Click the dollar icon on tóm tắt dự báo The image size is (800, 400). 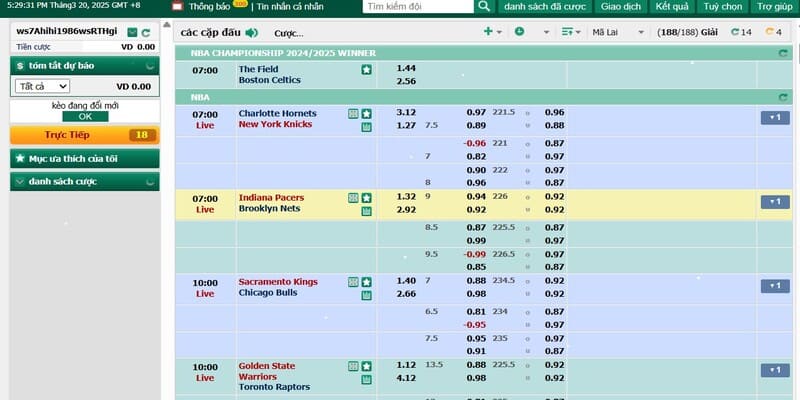click(x=20, y=66)
